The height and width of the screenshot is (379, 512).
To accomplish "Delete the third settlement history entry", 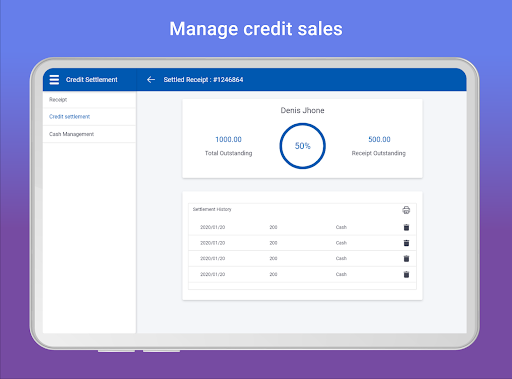I will pos(406,259).
